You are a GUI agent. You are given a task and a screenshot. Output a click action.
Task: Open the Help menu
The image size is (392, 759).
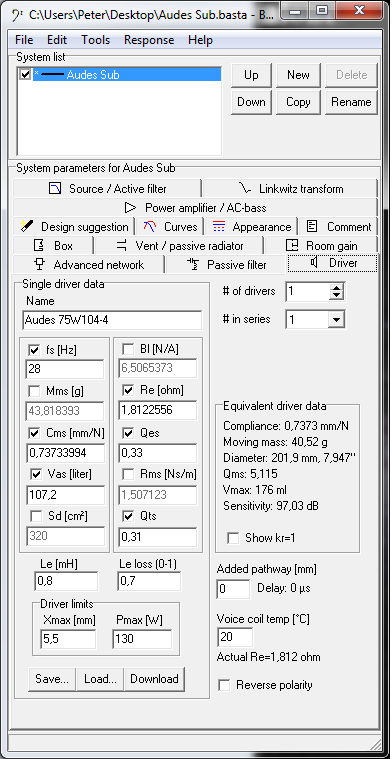tap(200, 40)
